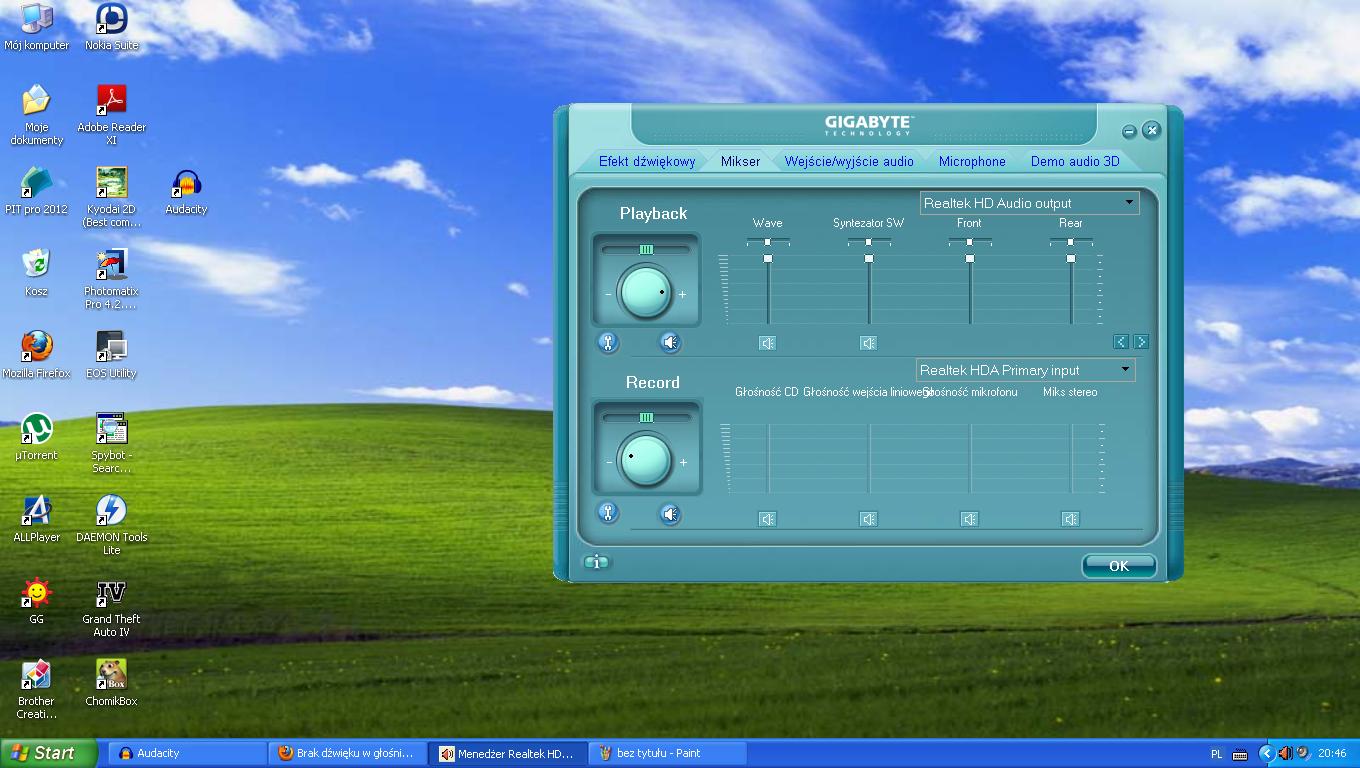Mute Głośność CD record channel
Image resolution: width=1360 pixels, height=768 pixels.
pos(767,519)
